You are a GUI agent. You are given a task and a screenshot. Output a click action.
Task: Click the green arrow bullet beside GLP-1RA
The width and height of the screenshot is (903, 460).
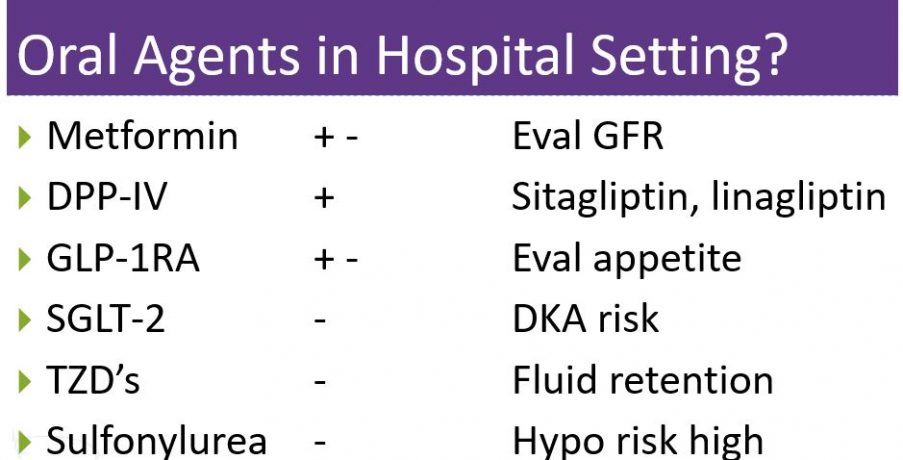click(25, 259)
